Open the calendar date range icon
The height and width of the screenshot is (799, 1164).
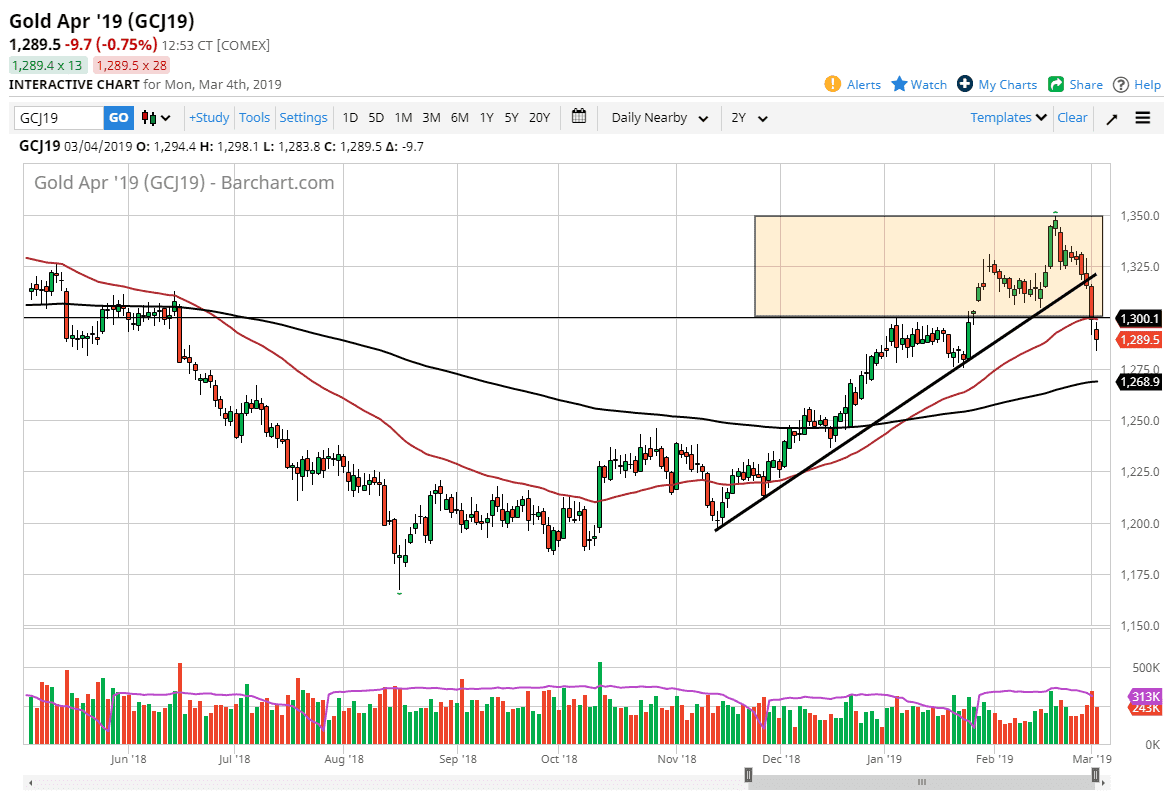click(x=579, y=117)
